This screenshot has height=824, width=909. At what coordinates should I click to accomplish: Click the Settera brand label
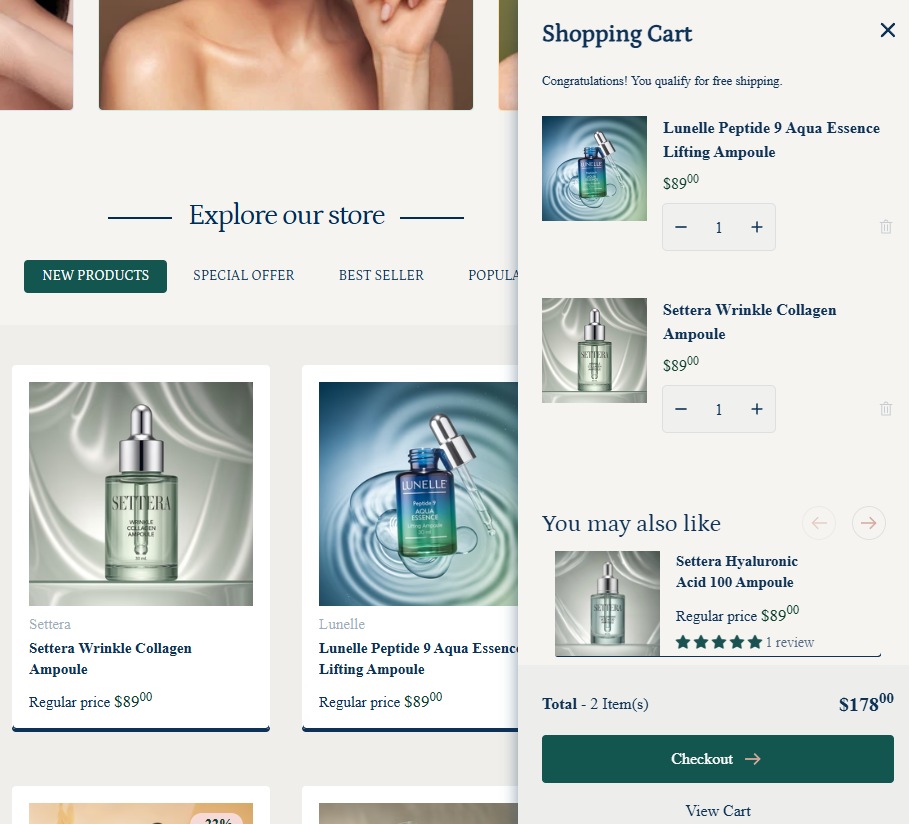[x=50, y=625]
